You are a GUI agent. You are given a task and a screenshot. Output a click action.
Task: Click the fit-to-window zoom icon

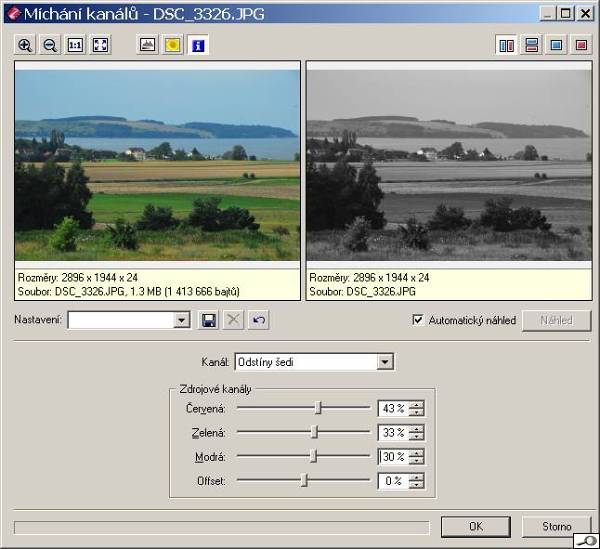(x=100, y=45)
